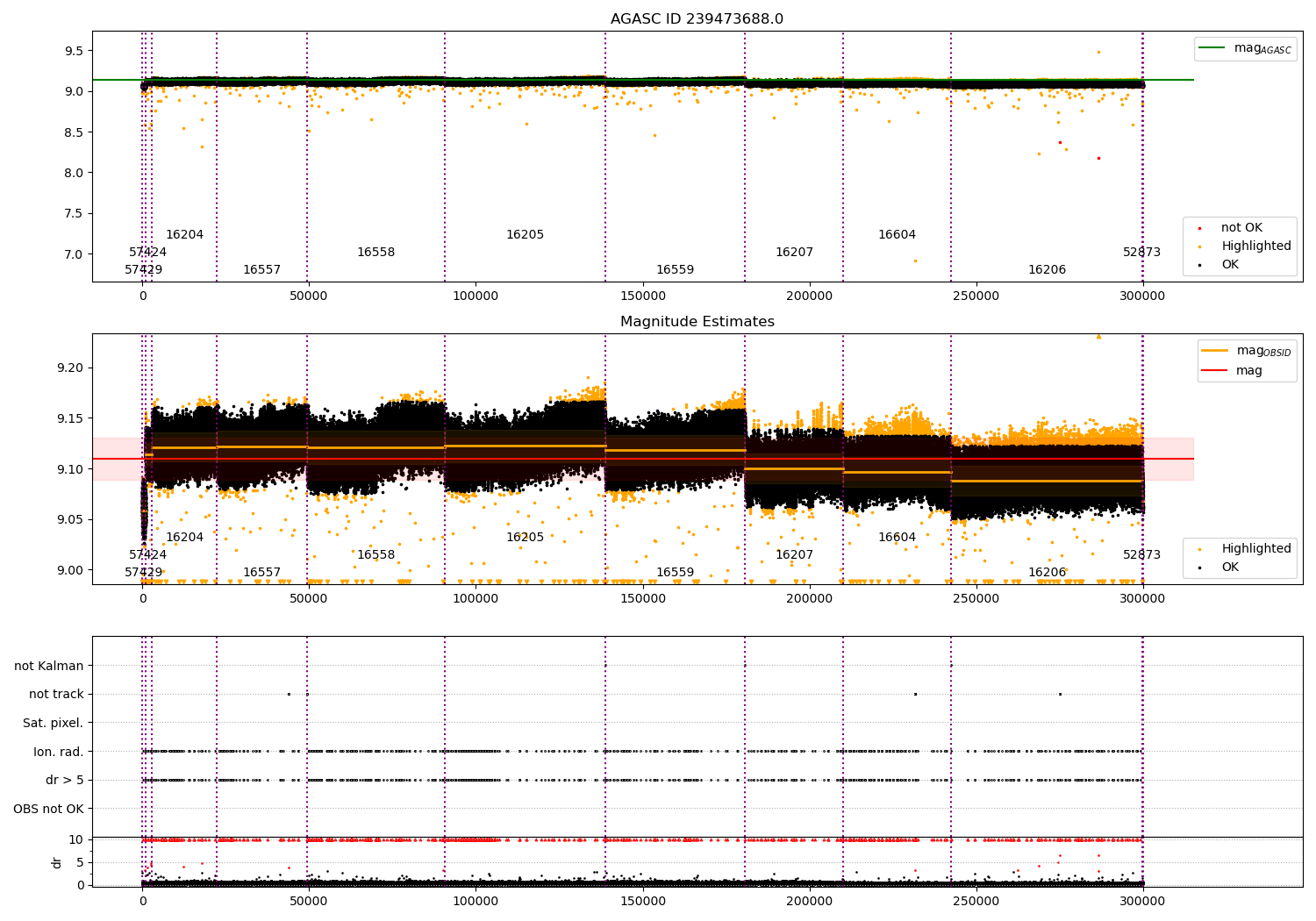Click the 'Sat. pixel.' row label
1316x921 pixels.
(54, 723)
